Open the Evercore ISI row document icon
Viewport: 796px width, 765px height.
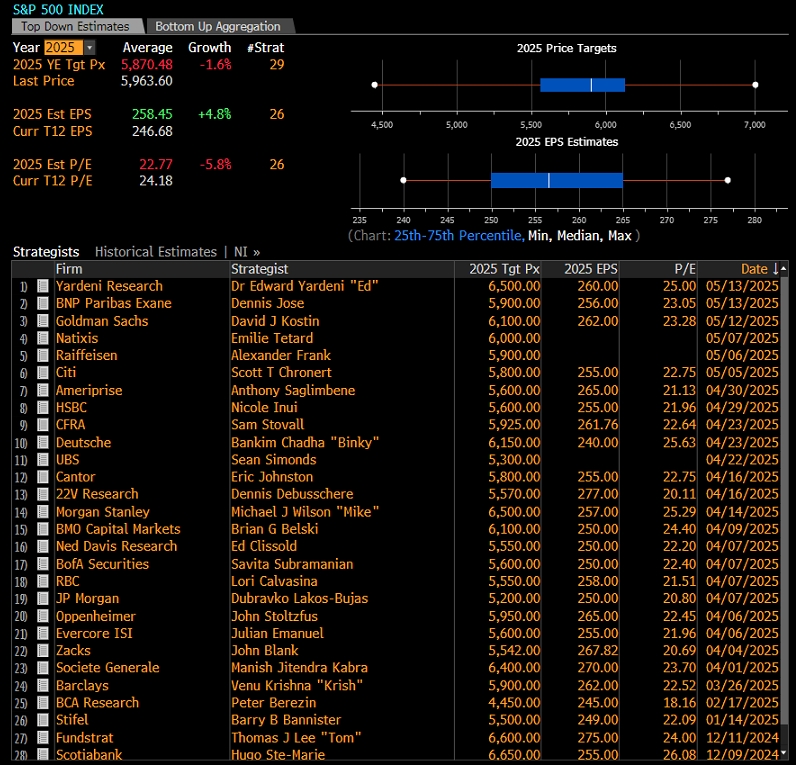[x=43, y=634]
